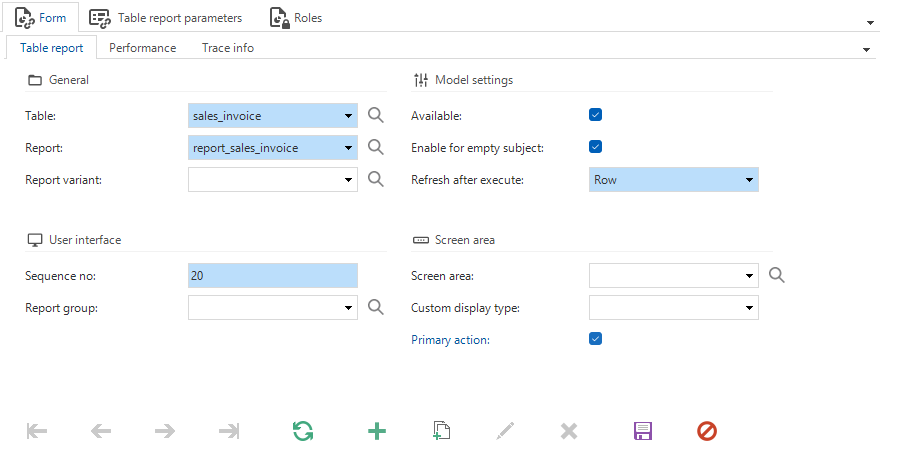
Task: Add new record with green plus
Action: click(x=376, y=431)
